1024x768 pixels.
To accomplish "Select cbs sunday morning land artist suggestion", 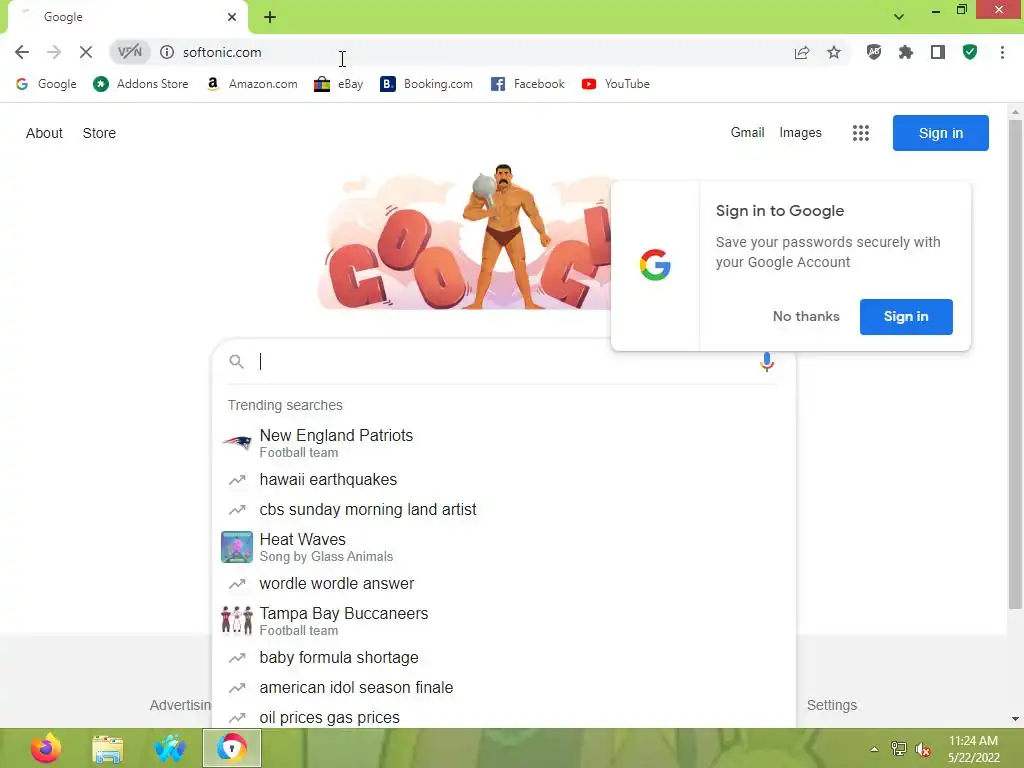I will (x=504, y=509).
